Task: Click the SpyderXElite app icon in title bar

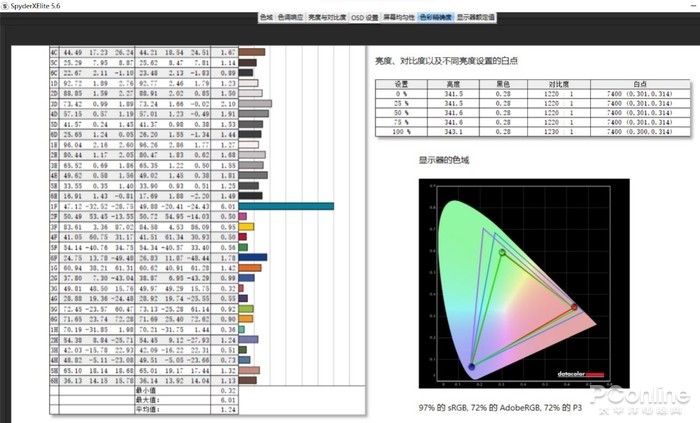Action: (x=6, y=5)
